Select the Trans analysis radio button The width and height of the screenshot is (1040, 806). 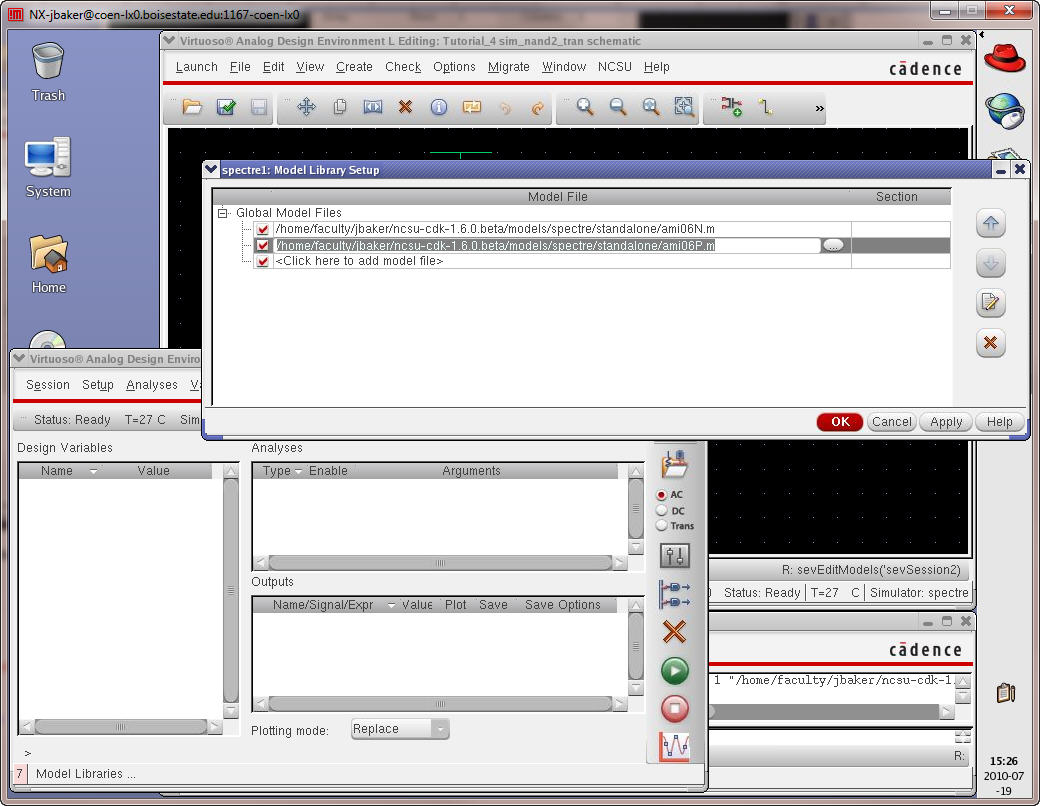tap(661, 526)
